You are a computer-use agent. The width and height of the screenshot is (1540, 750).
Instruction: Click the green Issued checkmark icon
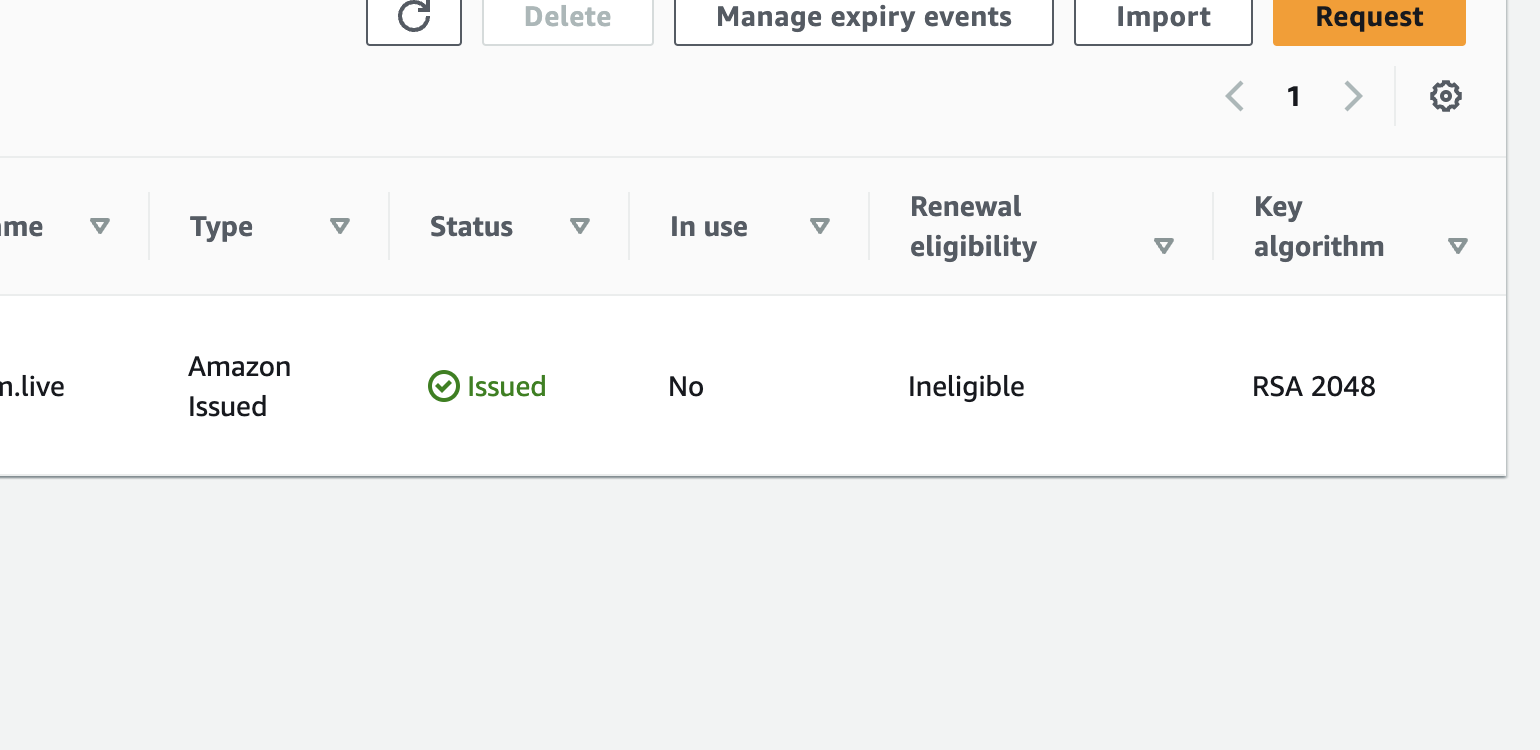click(x=443, y=386)
